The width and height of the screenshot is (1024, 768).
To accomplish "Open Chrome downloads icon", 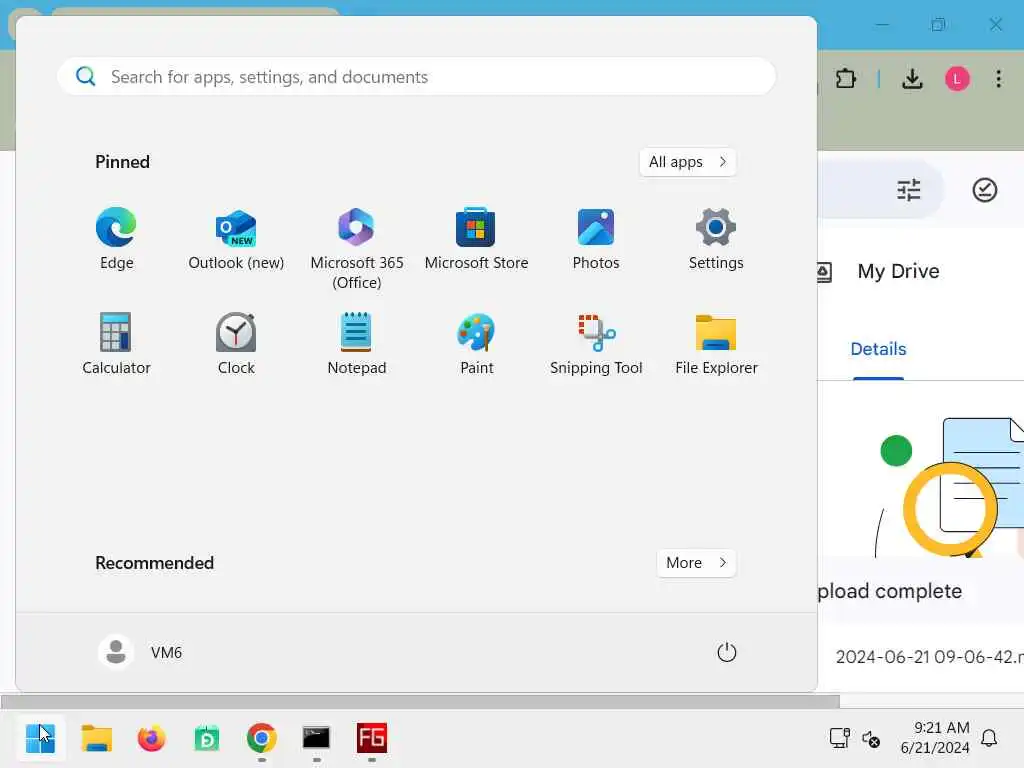I will 912,79.
